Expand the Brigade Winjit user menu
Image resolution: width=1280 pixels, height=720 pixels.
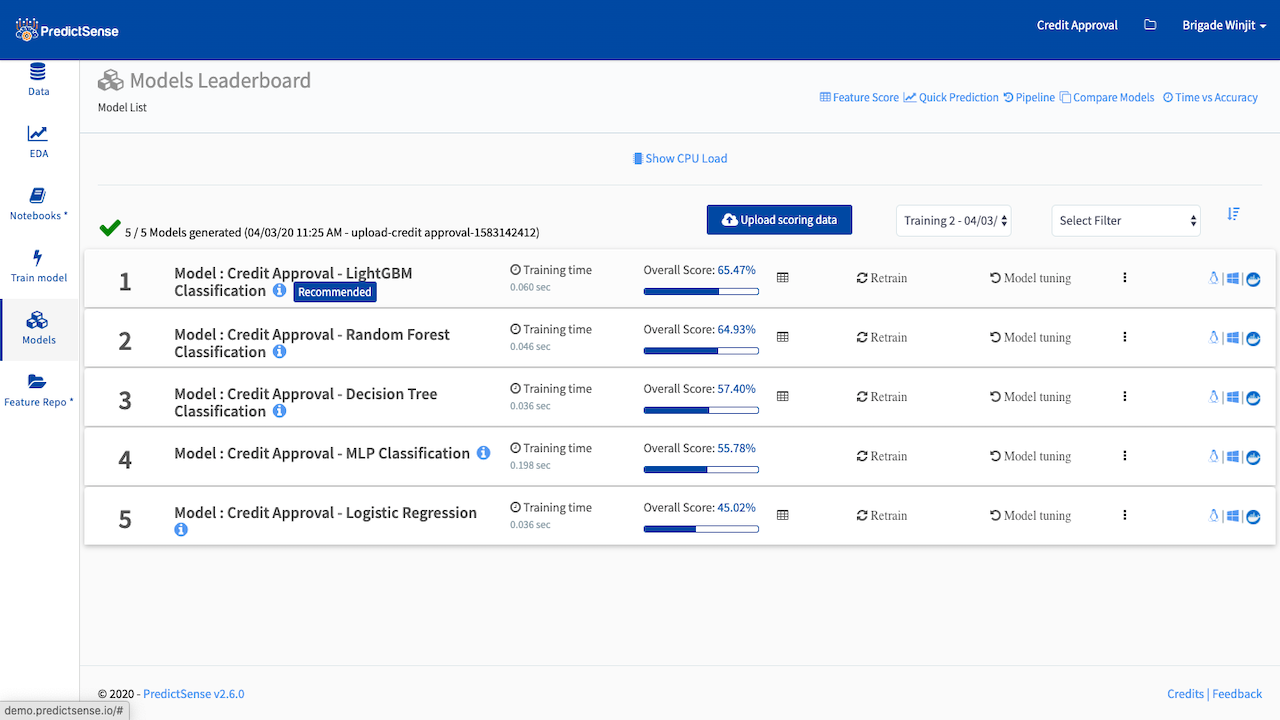[1224, 25]
